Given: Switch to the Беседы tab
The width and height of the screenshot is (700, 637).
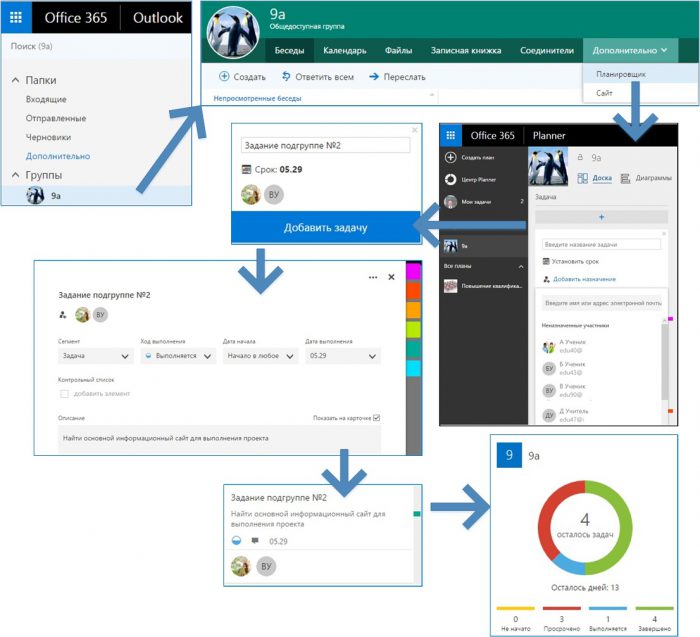Looking at the screenshot, I should [x=289, y=50].
